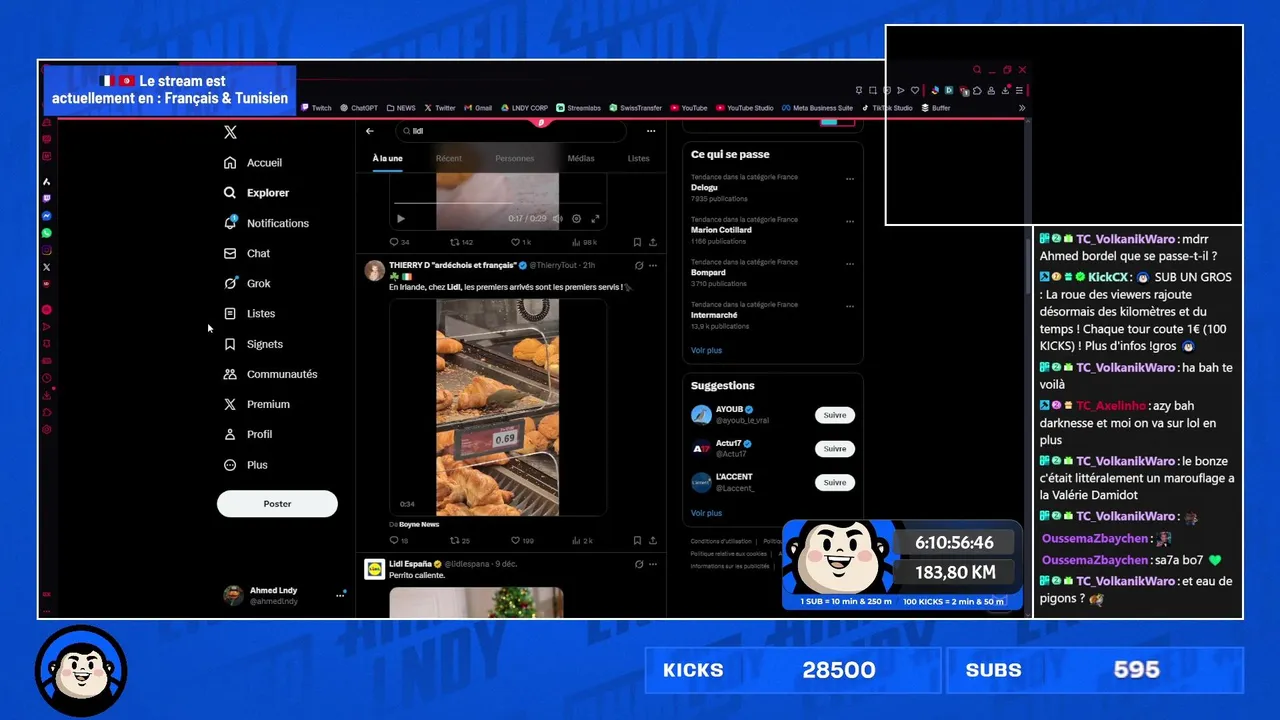The image size is (1280, 720).
Task: Share the THIERRY D post
Action: click(653, 540)
